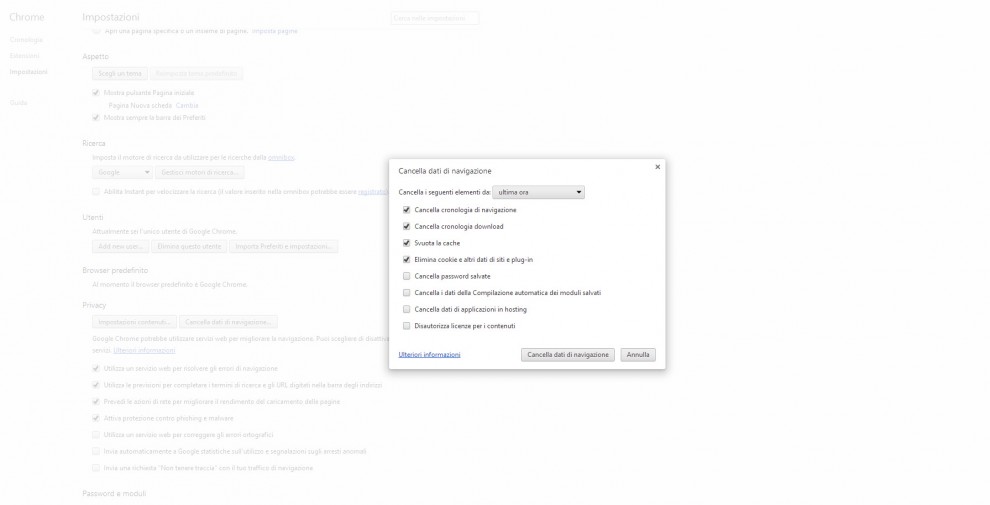990x505 pixels.
Task: Click the Cambia link for Nuova scheda
Action: (x=187, y=105)
